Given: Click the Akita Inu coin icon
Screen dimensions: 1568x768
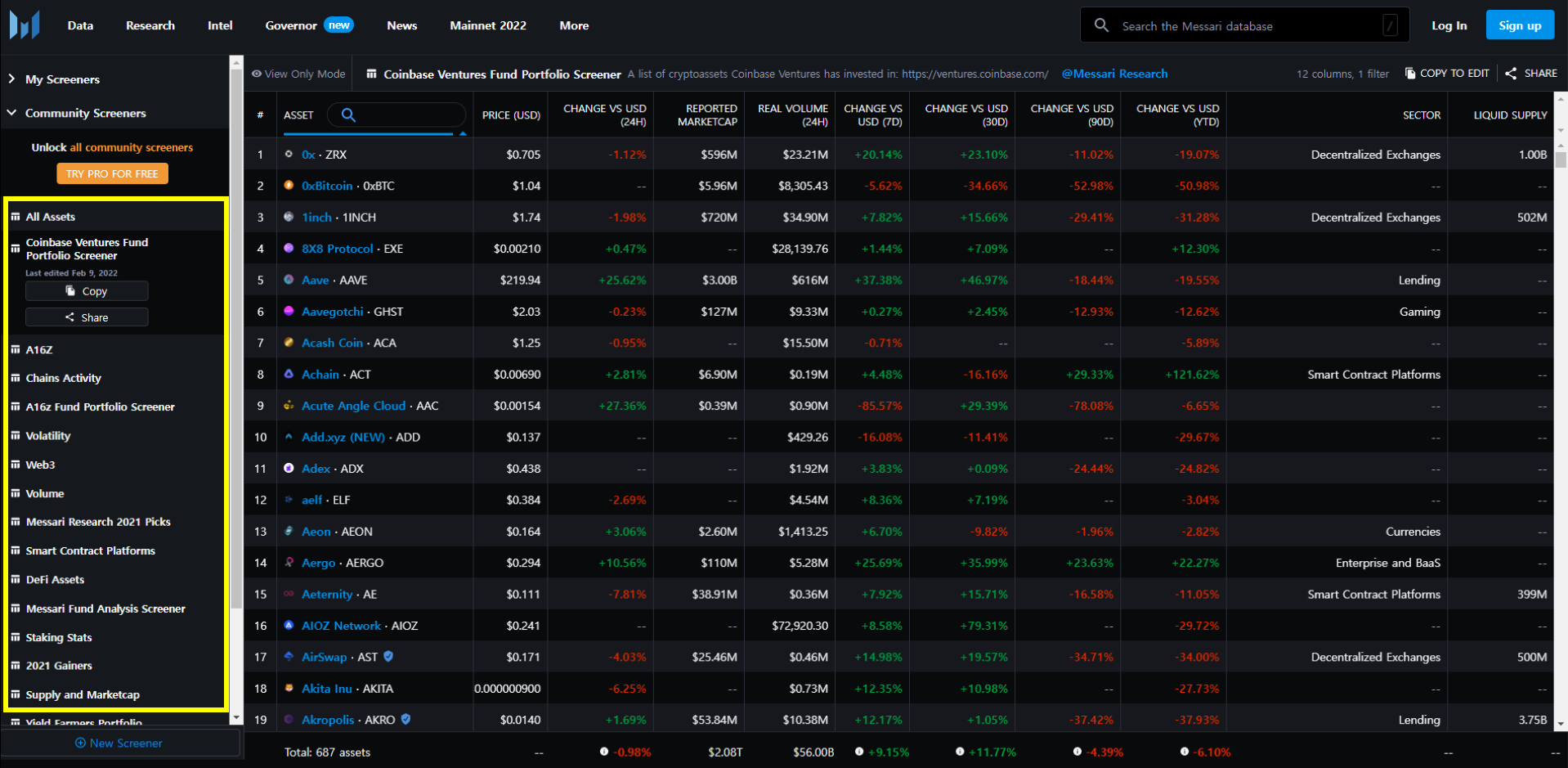Looking at the screenshot, I should [x=289, y=688].
